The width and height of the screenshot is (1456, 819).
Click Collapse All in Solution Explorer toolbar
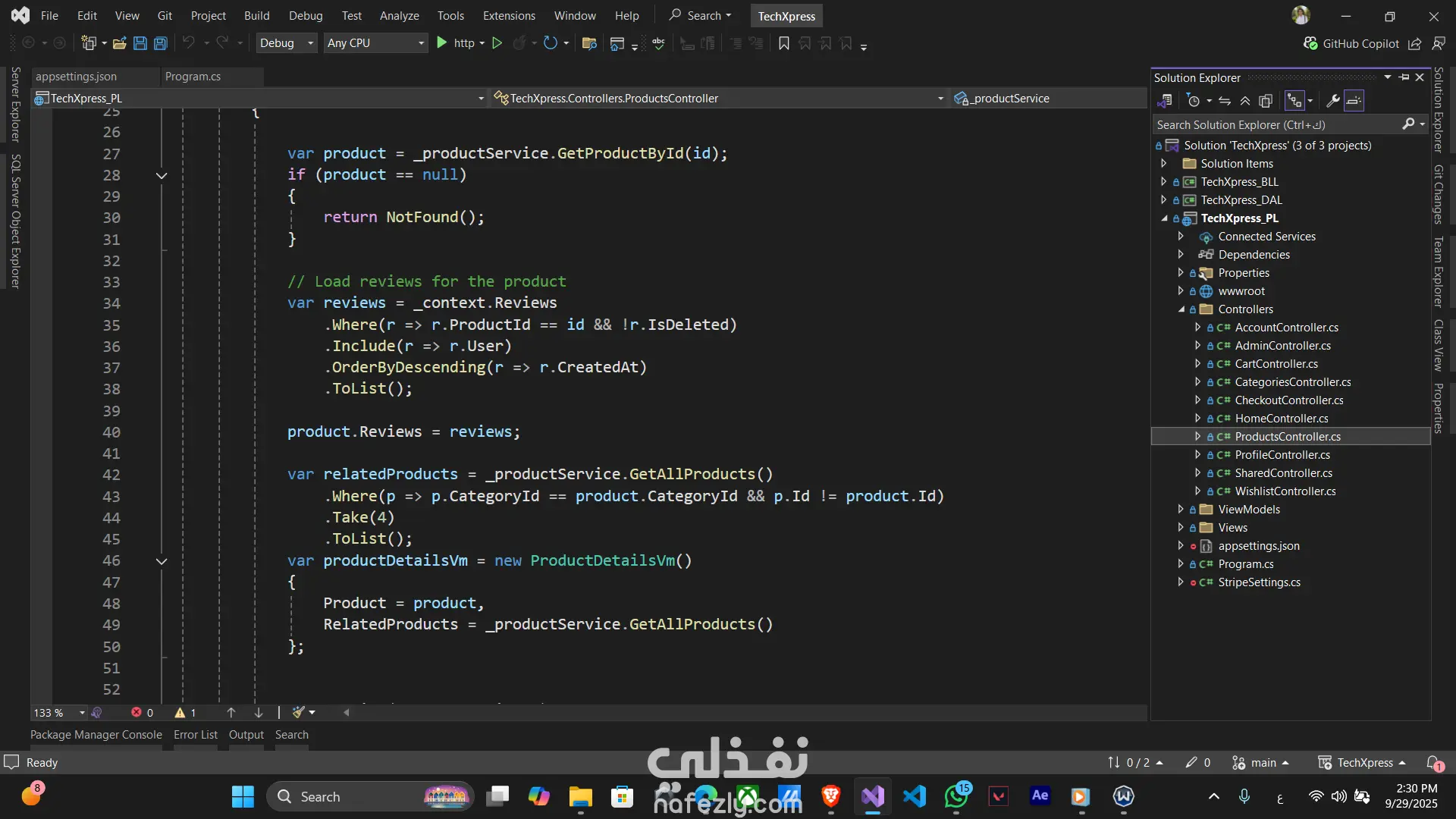[x=1245, y=100]
